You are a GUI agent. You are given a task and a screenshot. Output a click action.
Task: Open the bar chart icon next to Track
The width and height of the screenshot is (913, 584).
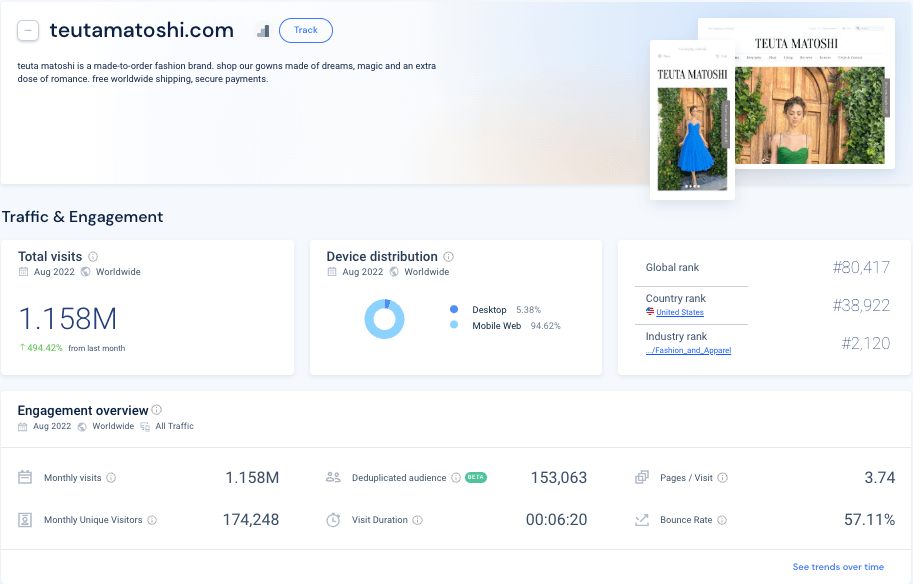coord(263,31)
